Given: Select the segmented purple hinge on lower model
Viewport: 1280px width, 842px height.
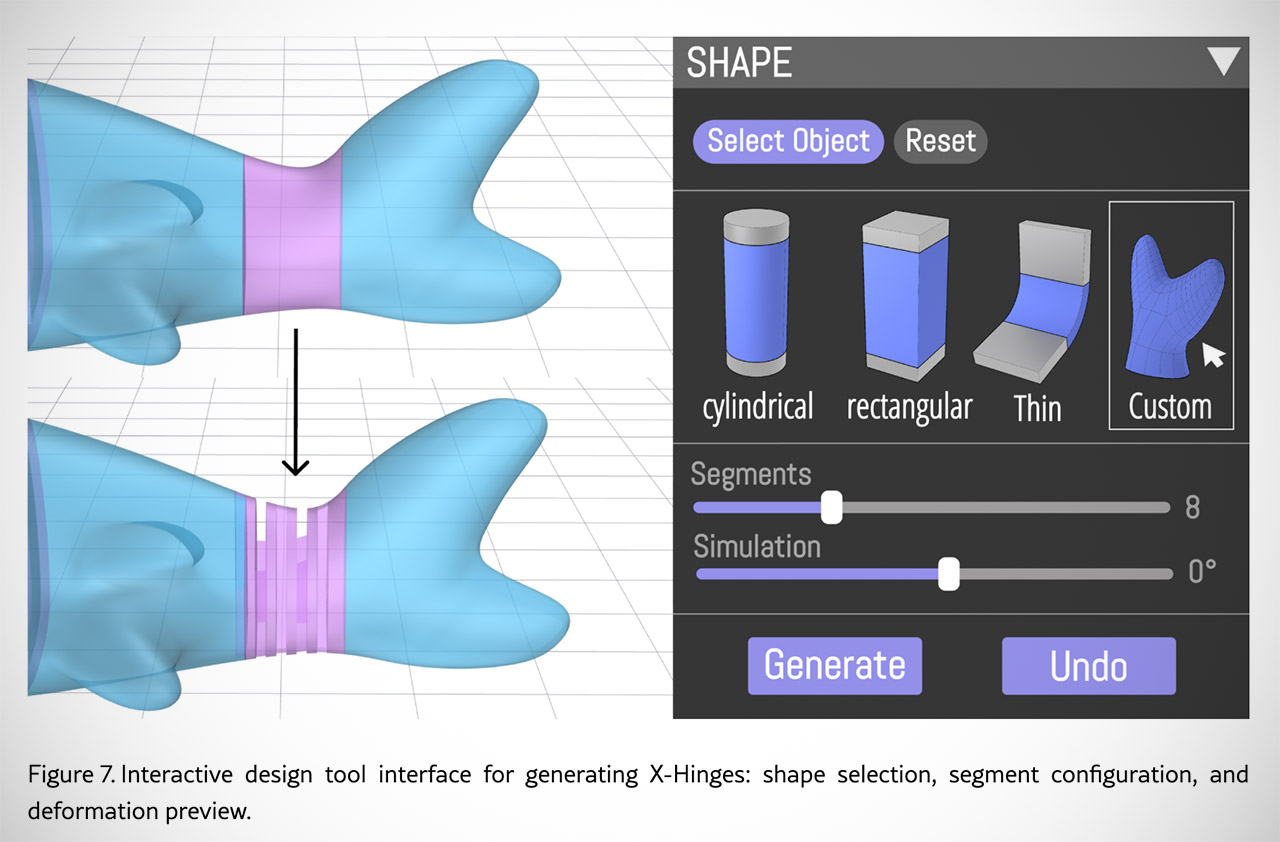Looking at the screenshot, I should [x=295, y=575].
